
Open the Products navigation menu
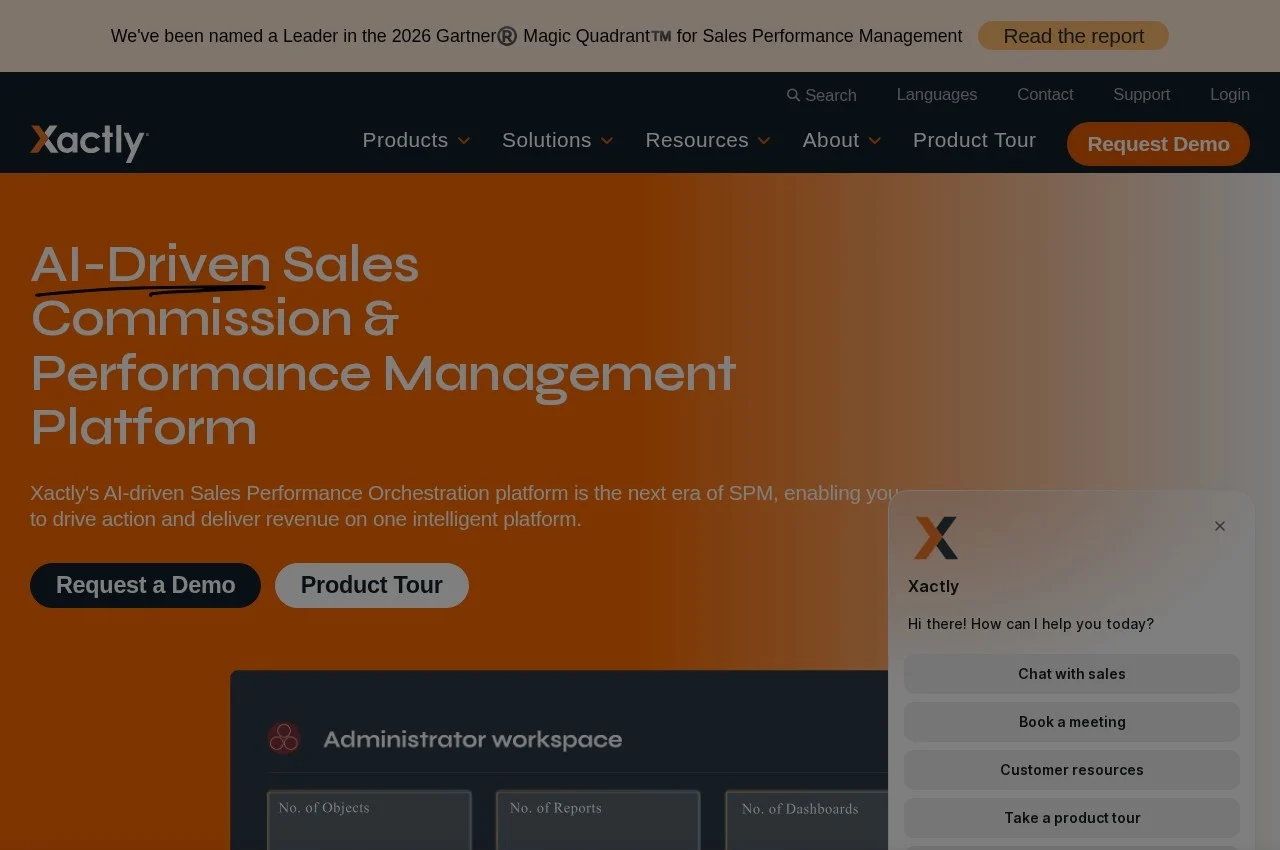coord(405,140)
